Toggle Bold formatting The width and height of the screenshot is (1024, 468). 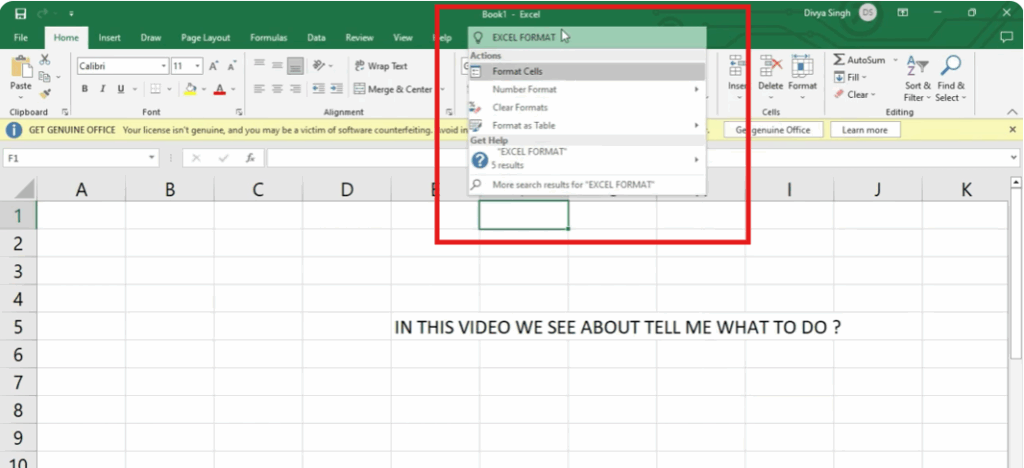(x=85, y=89)
